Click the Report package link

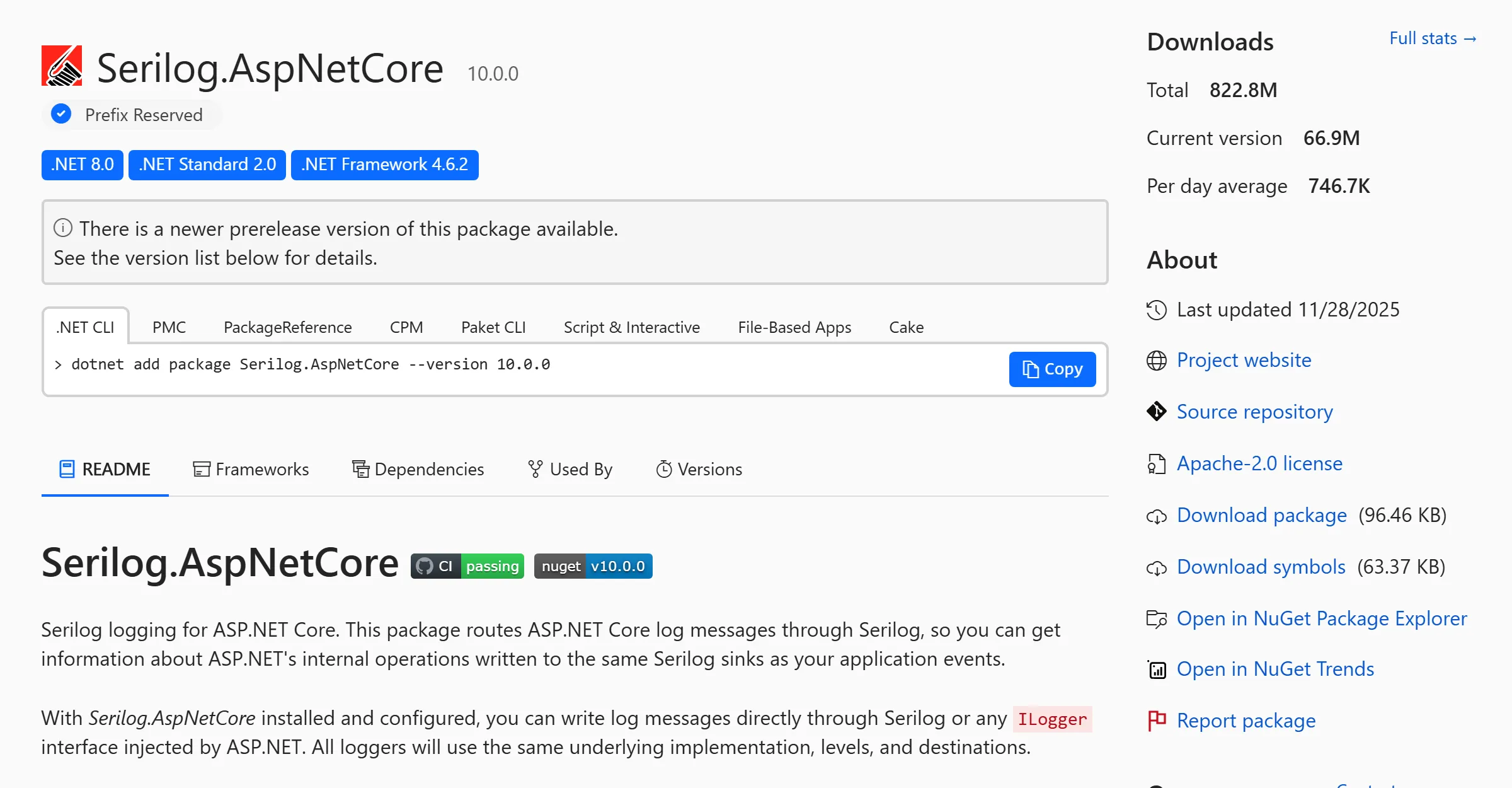tap(1246, 721)
